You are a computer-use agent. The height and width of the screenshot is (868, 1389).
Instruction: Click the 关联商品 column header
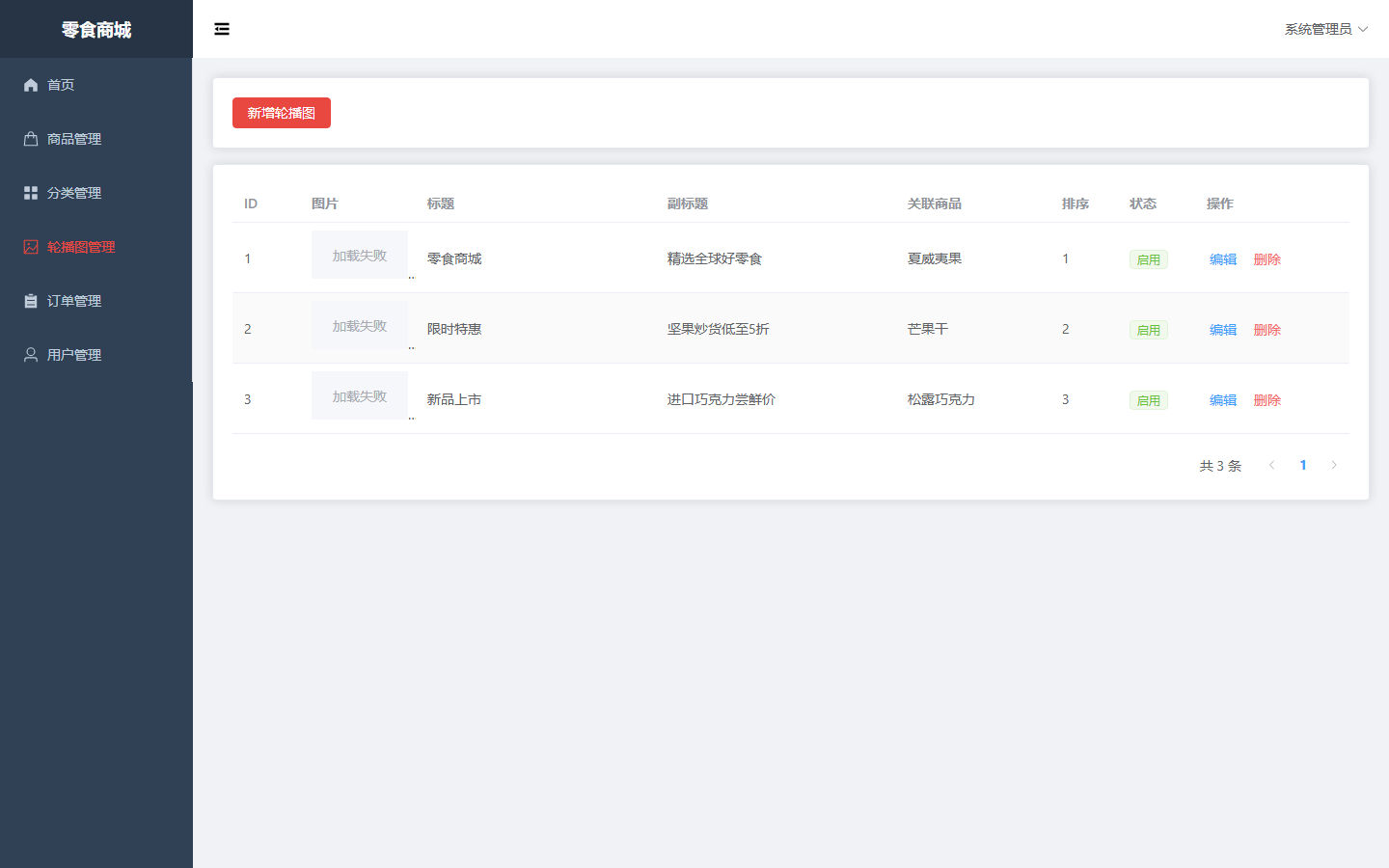point(935,203)
